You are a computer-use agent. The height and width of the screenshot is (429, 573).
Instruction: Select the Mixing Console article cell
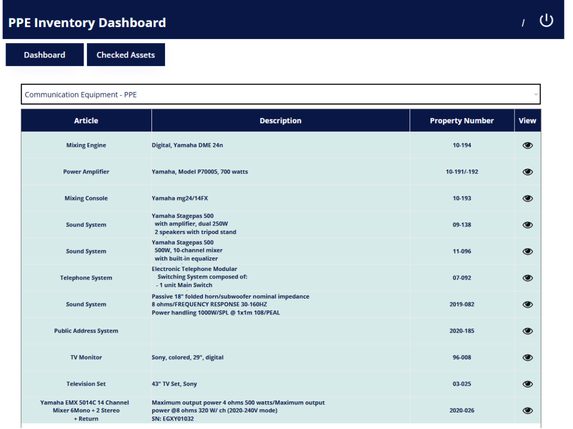coord(86,198)
